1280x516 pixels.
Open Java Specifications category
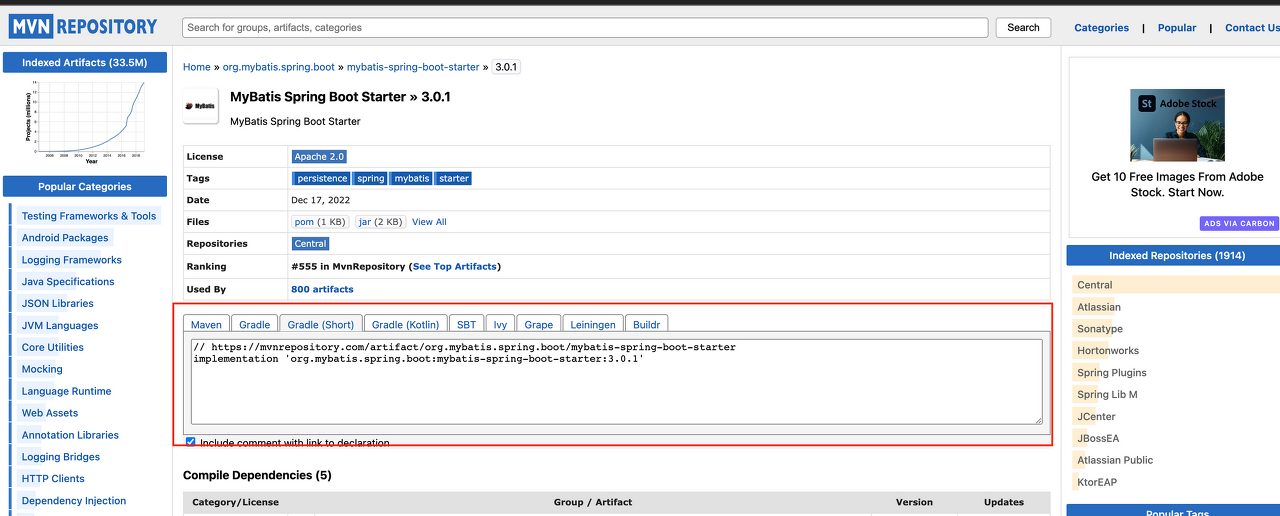pyautogui.click(x=68, y=282)
